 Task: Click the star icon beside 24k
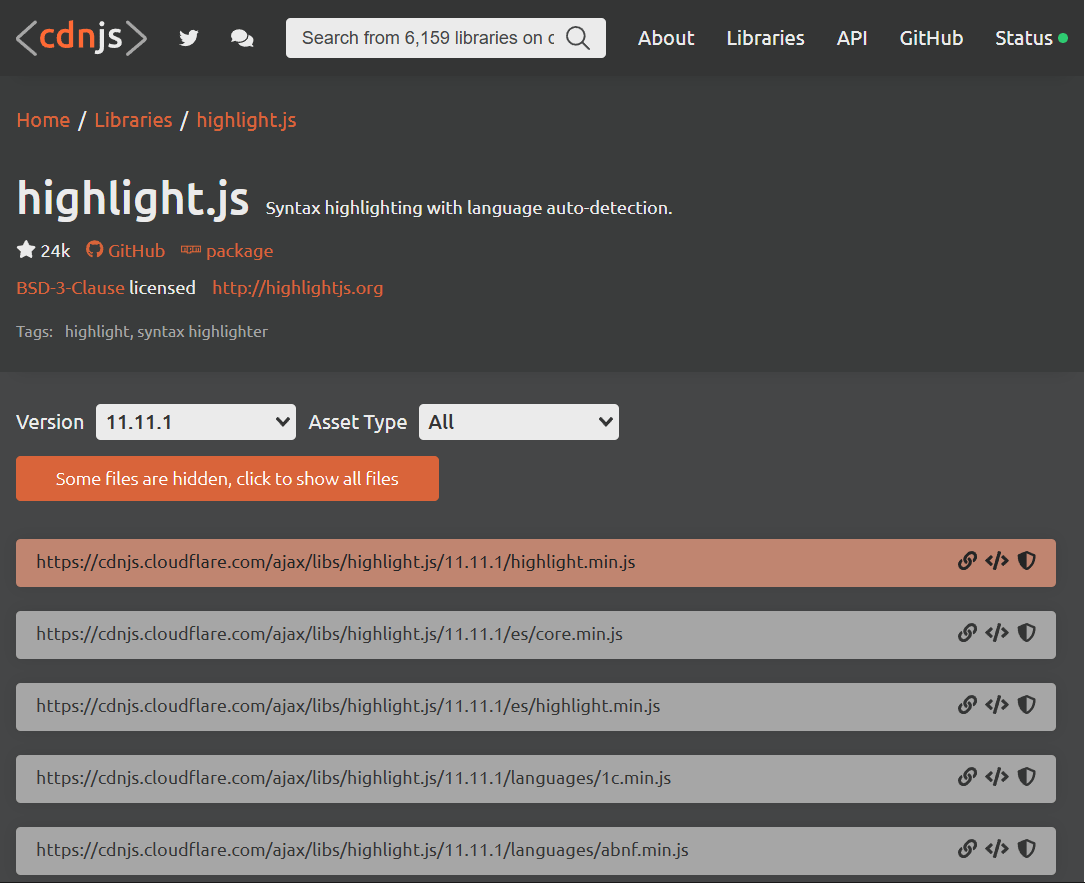point(26,250)
